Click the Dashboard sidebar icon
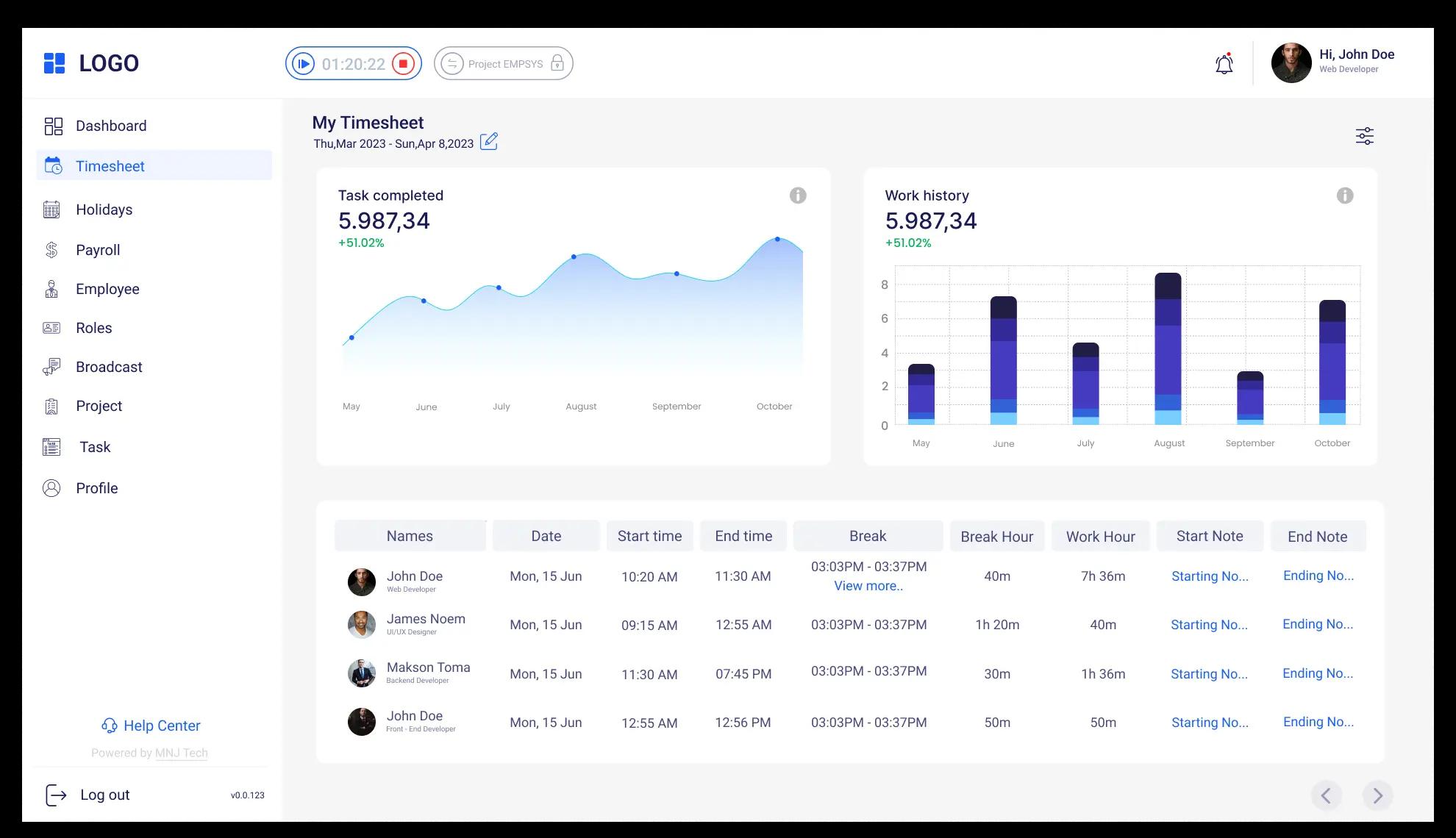This screenshot has height=838, width=1456. 53,126
